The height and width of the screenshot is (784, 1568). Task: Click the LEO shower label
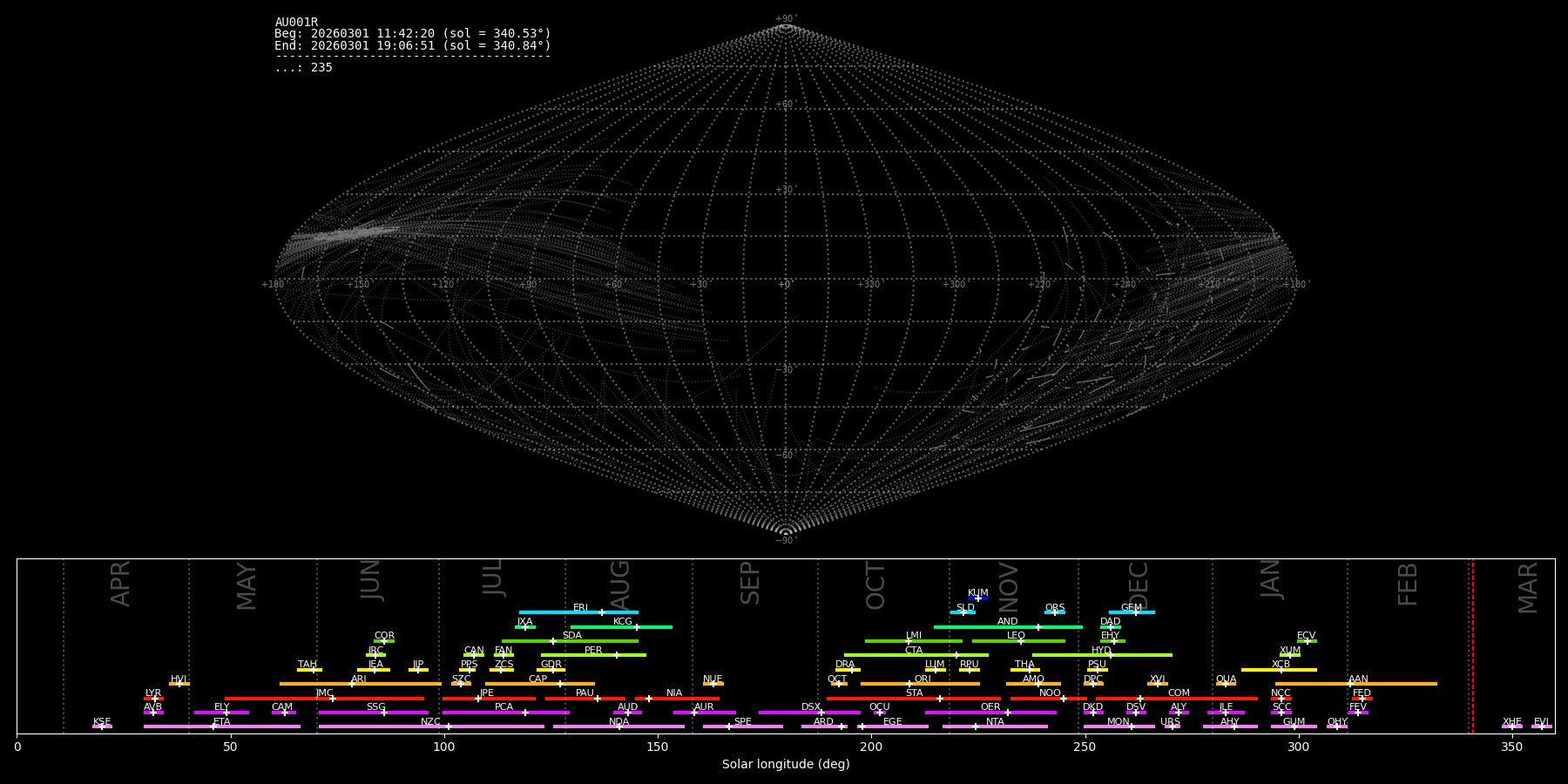pyautogui.click(x=1017, y=636)
